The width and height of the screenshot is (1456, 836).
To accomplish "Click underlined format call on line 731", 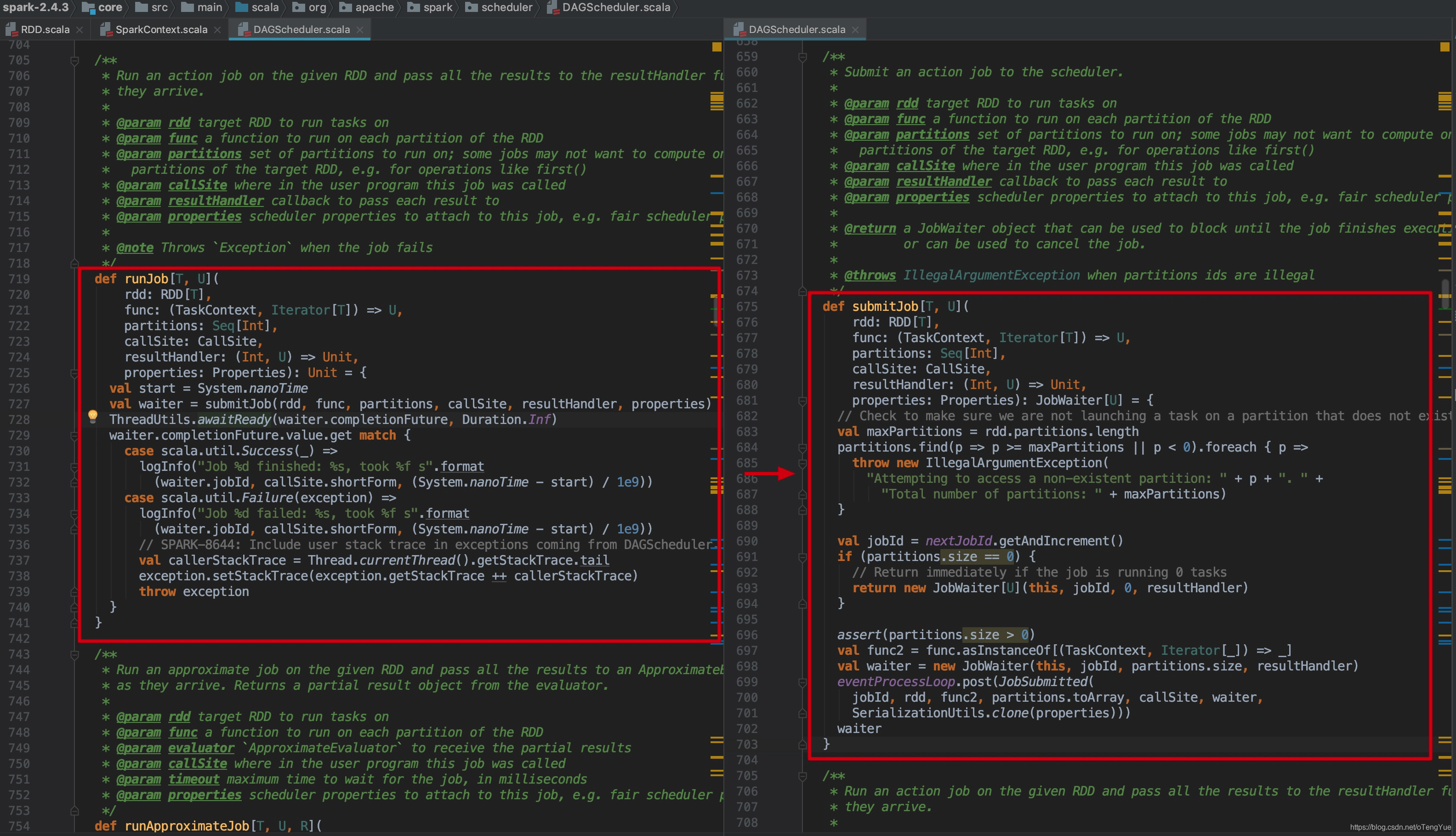I will (x=462, y=467).
